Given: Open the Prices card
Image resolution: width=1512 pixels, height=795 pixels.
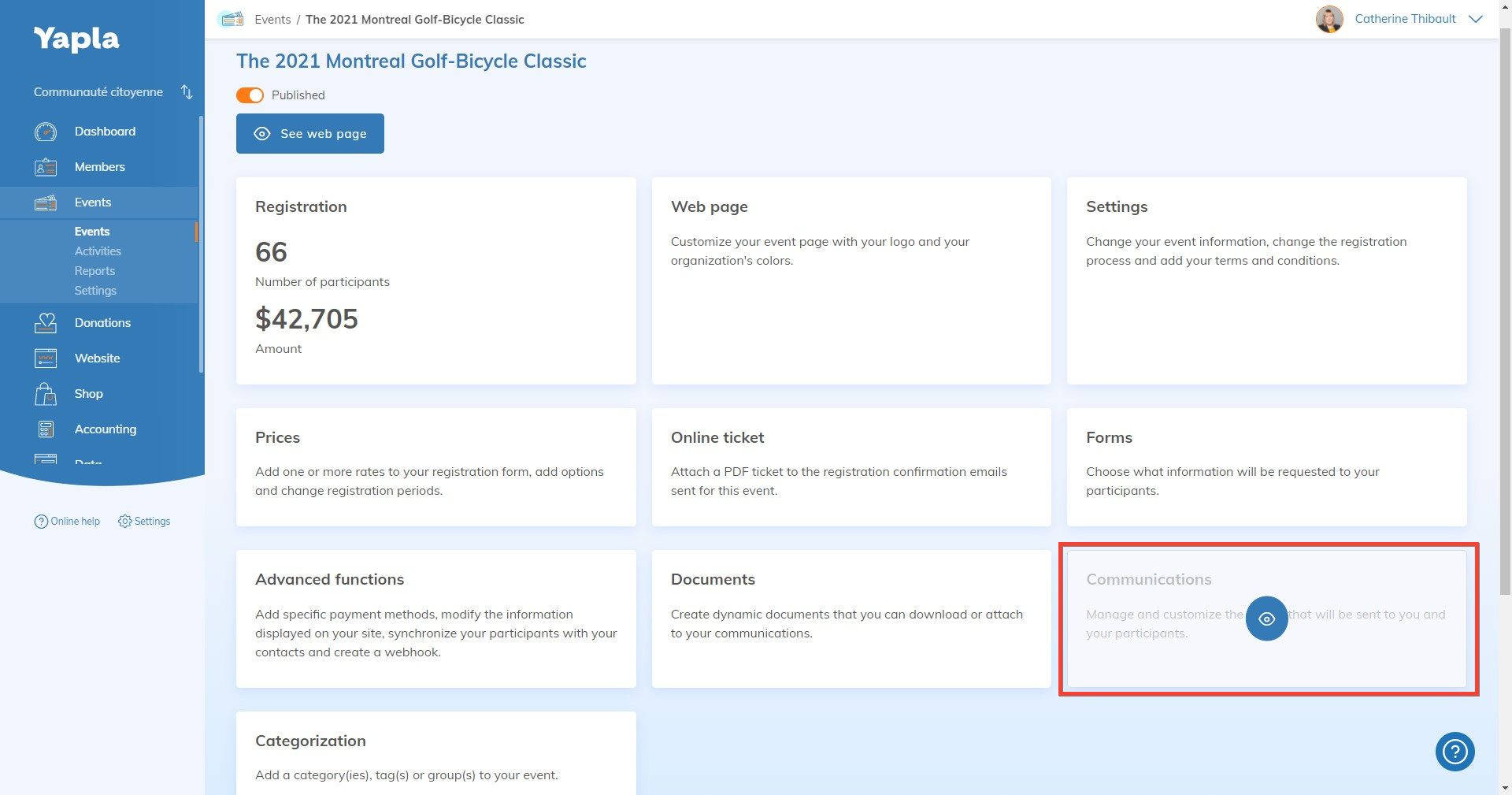Looking at the screenshot, I should [435, 466].
